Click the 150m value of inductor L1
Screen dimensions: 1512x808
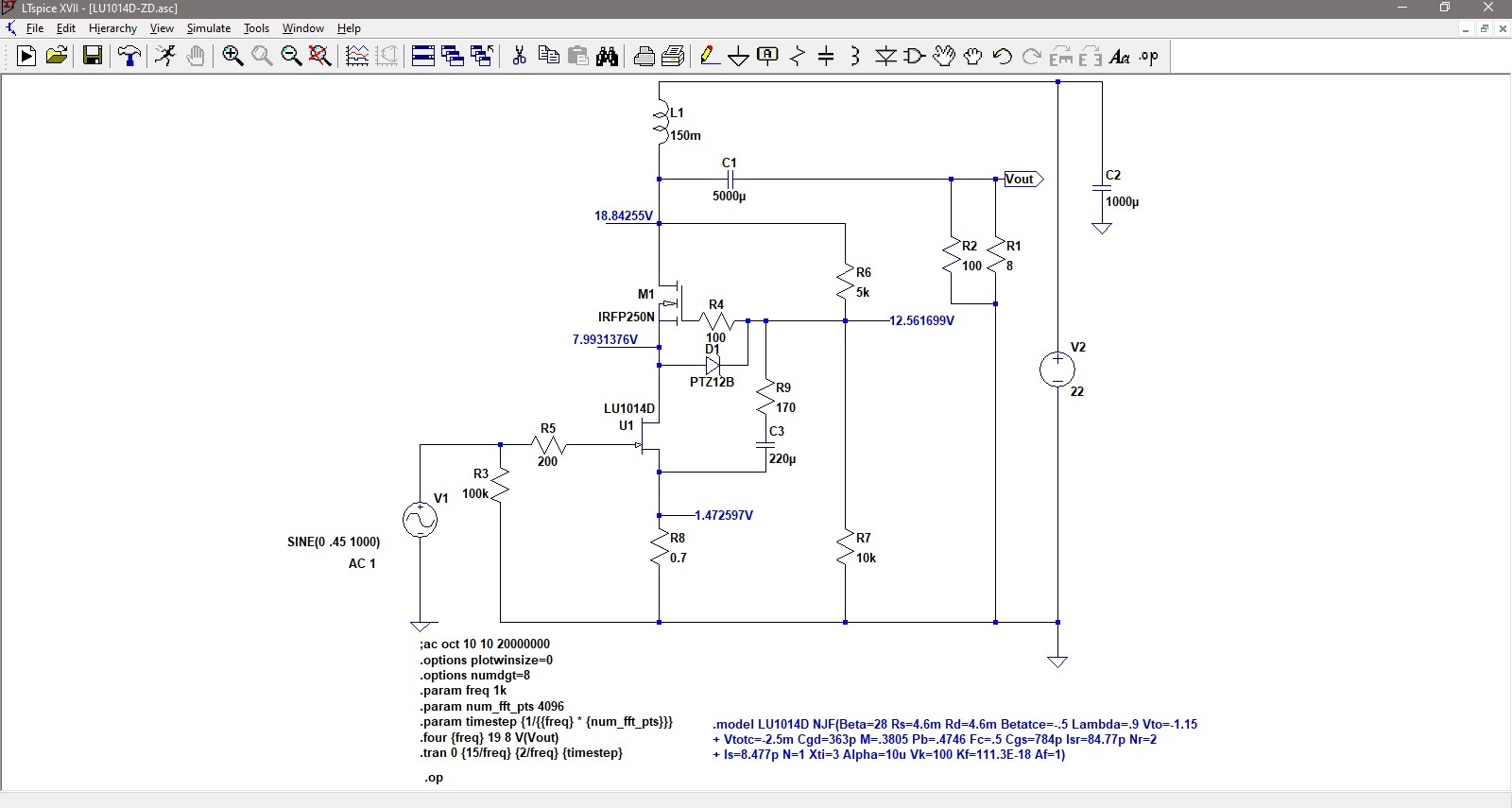685,135
